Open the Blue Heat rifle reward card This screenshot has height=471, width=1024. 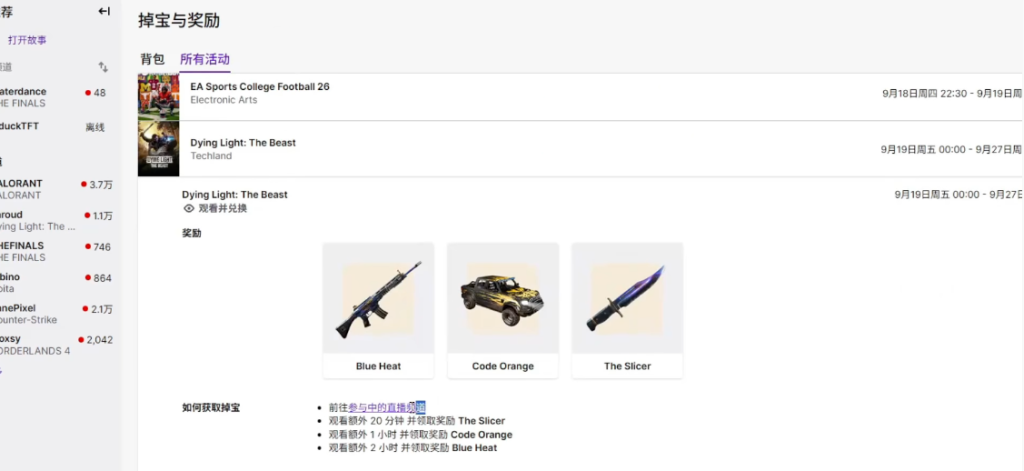click(378, 310)
